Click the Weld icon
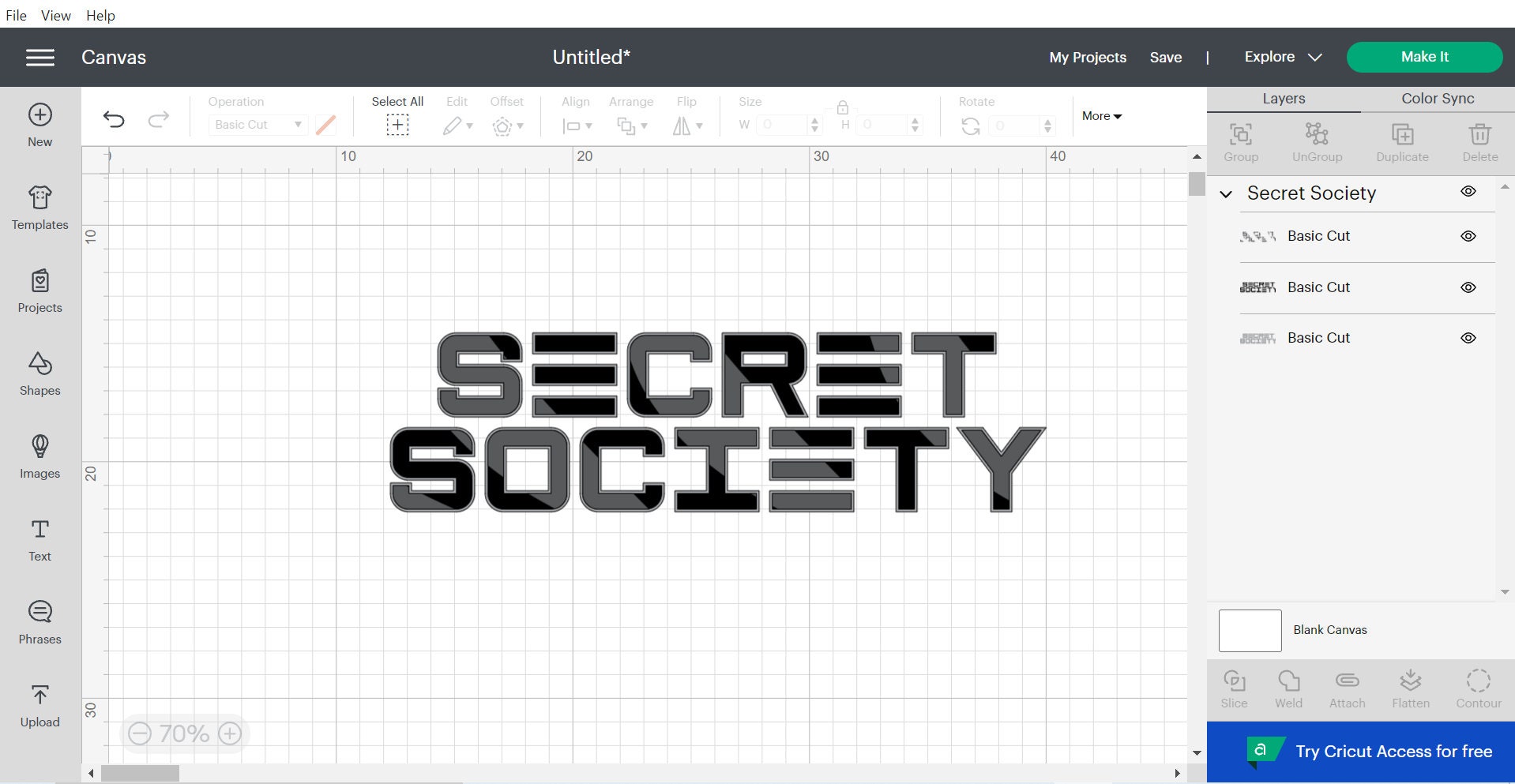 pyautogui.click(x=1288, y=684)
